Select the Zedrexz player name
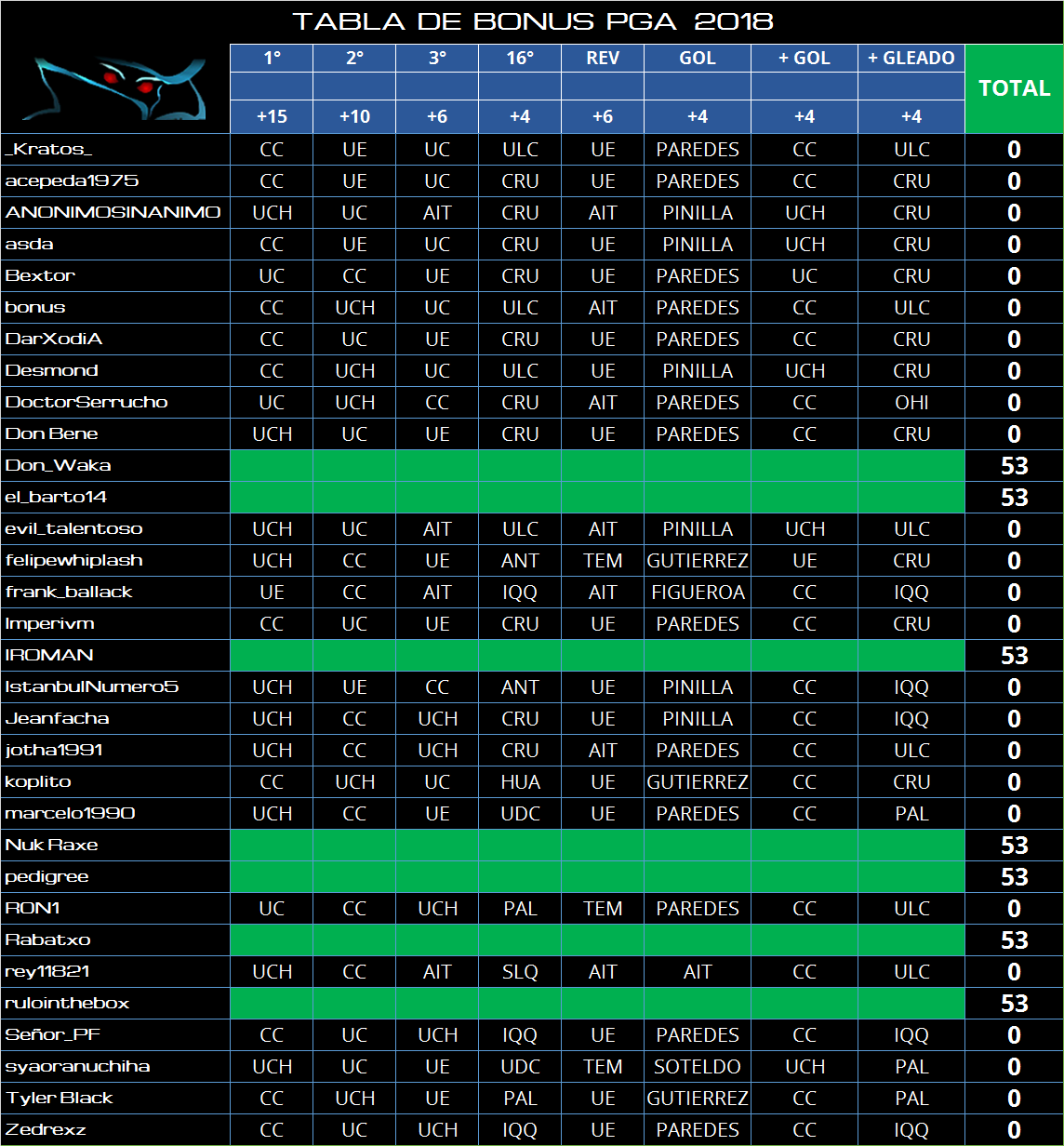The width and height of the screenshot is (1064, 1146). coord(46,1130)
